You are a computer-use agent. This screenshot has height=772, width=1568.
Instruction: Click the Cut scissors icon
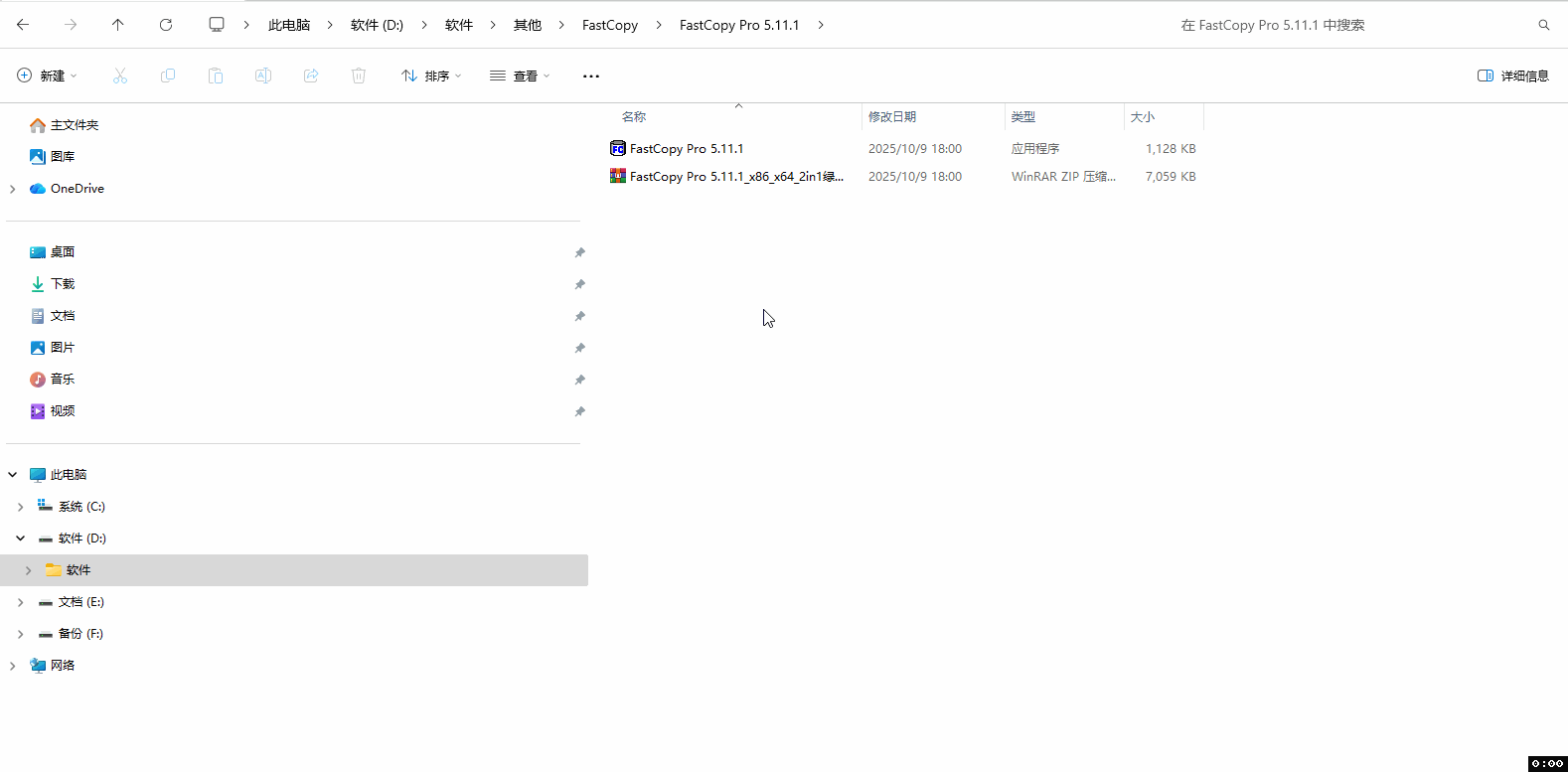[120, 76]
